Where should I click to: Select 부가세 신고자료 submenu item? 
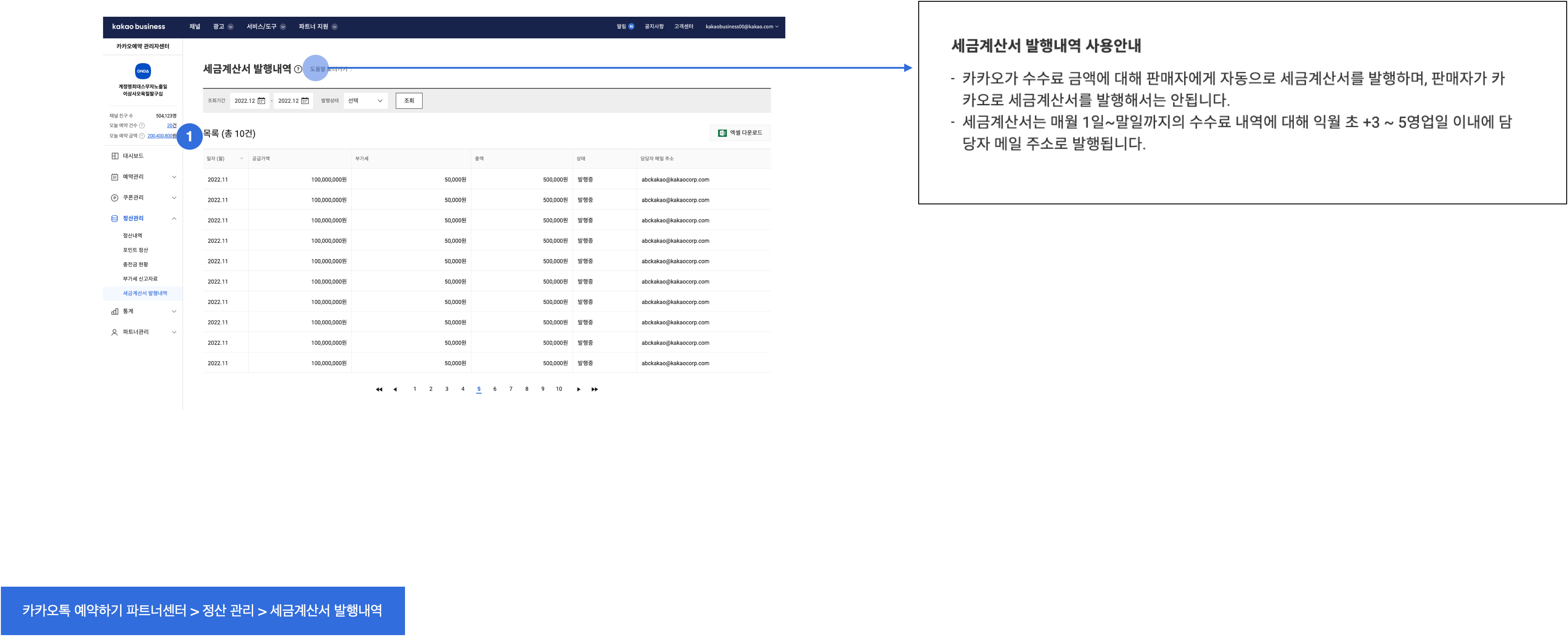(140, 279)
